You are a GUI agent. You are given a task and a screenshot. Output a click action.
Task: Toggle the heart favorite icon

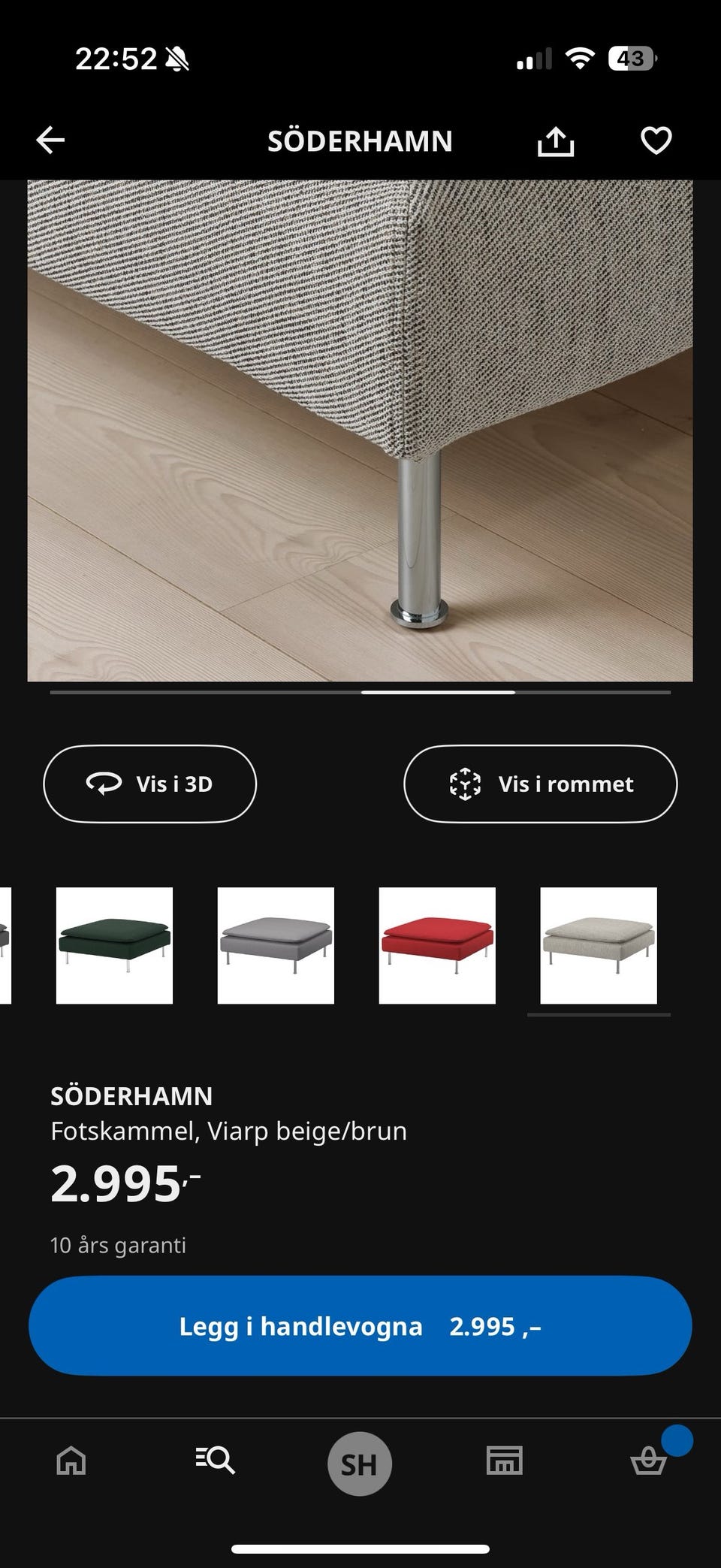tap(656, 140)
